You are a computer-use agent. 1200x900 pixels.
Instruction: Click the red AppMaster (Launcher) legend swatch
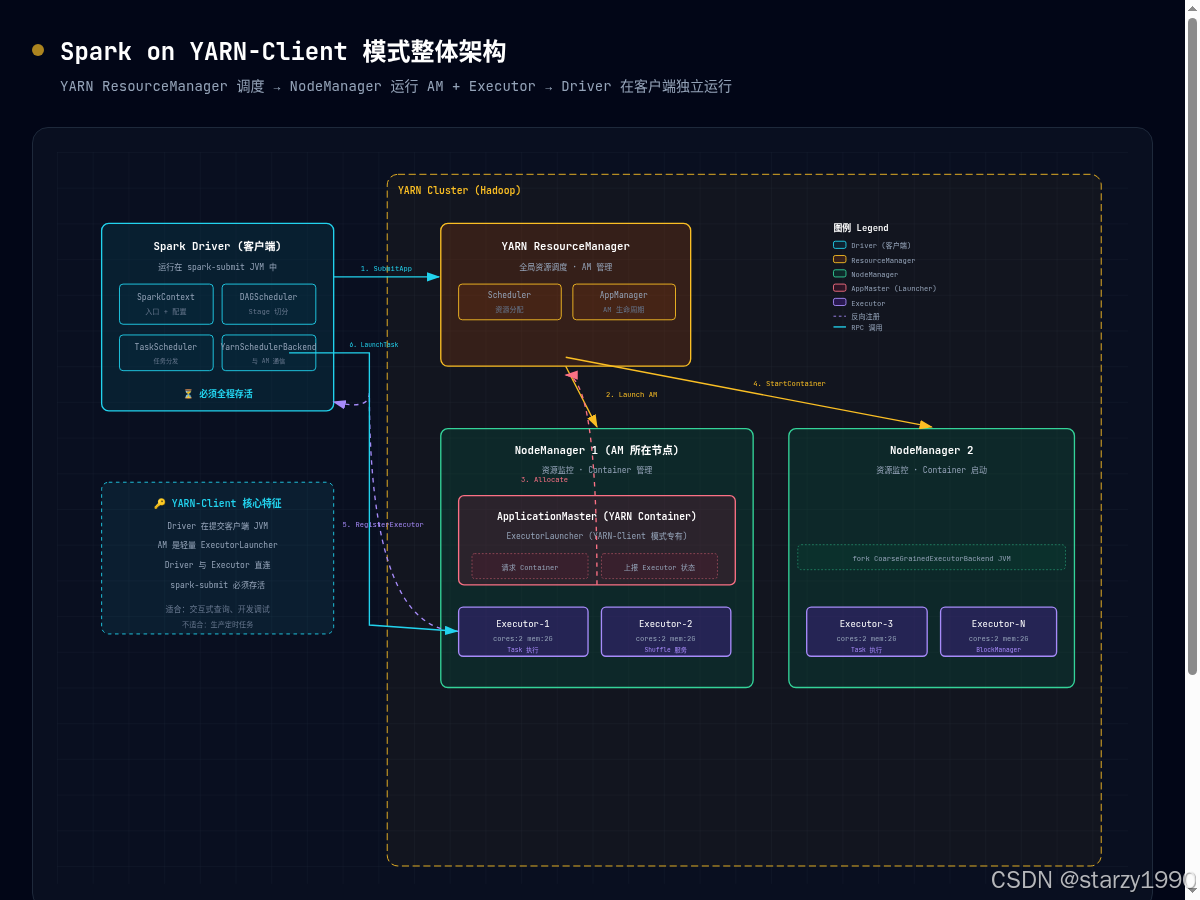coord(840,288)
